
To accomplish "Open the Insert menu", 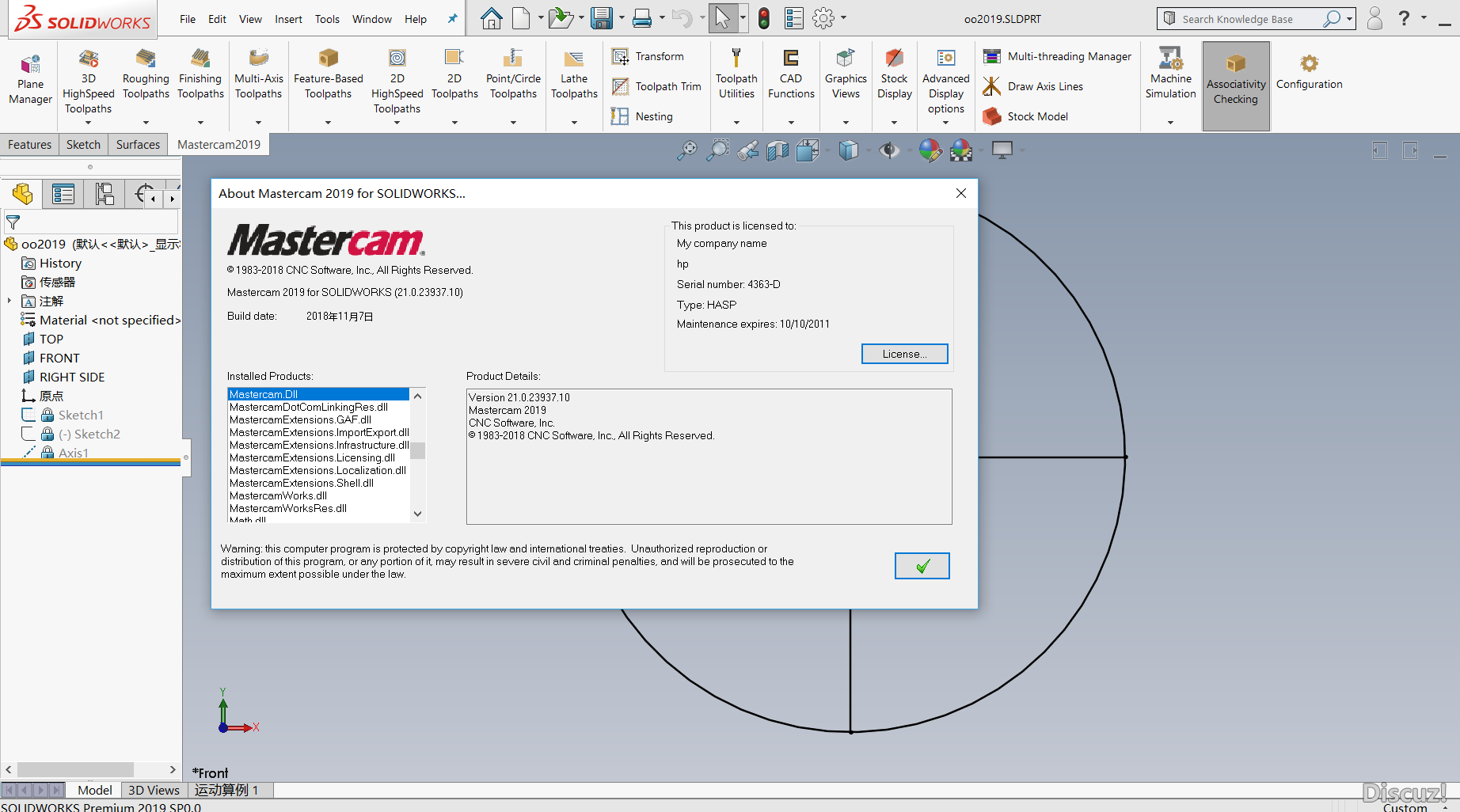I will [x=288, y=19].
